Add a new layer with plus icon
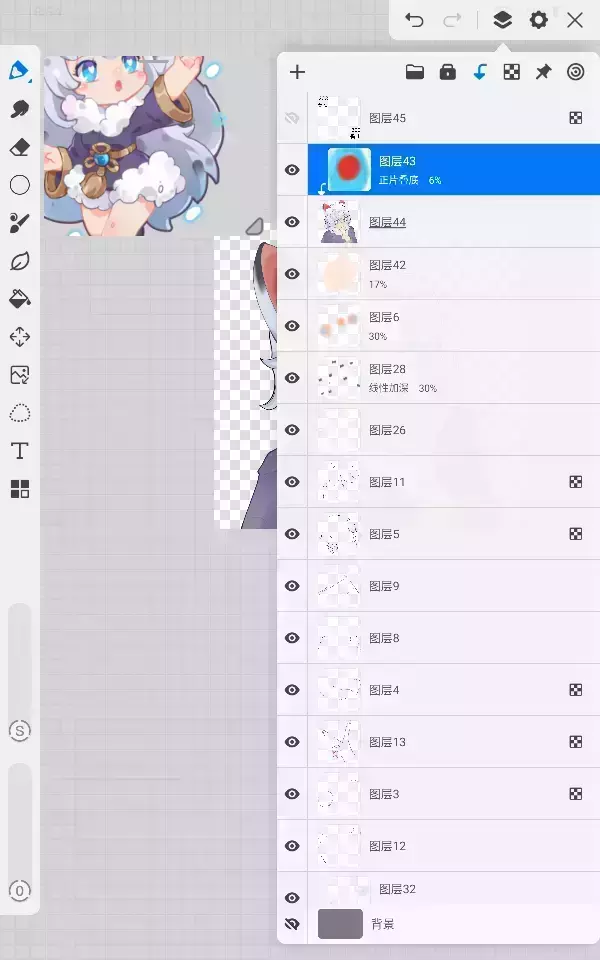 [297, 72]
